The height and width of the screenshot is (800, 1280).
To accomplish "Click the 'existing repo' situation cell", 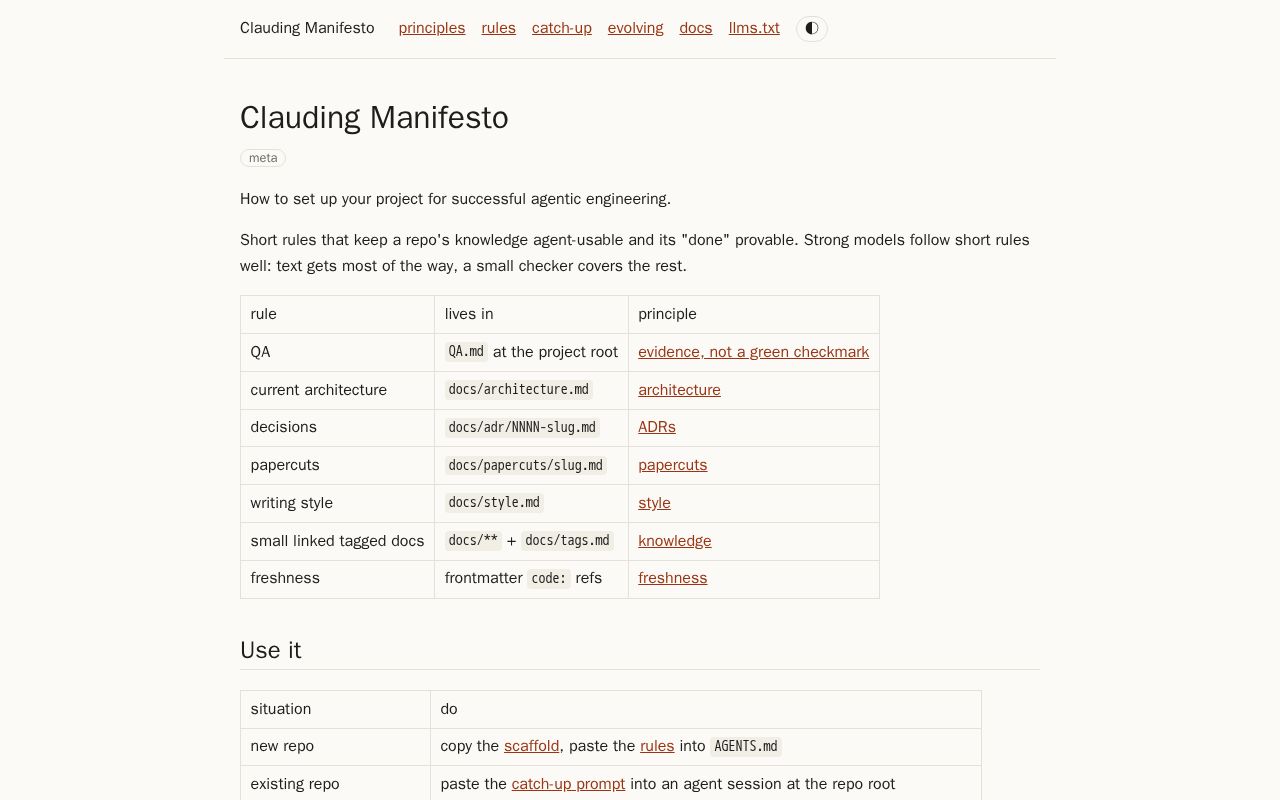I will tap(335, 784).
